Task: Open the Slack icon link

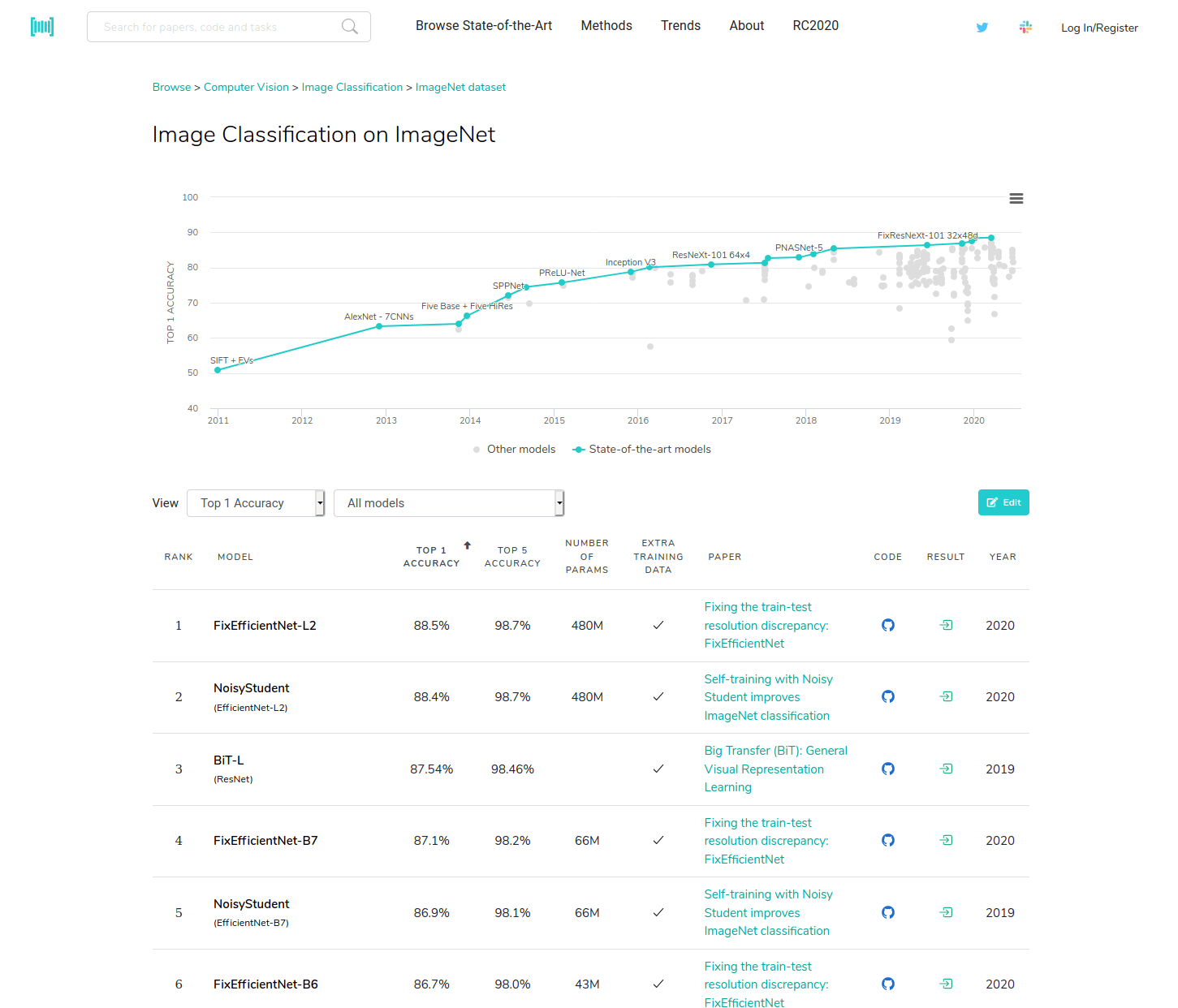Action: [x=1025, y=28]
